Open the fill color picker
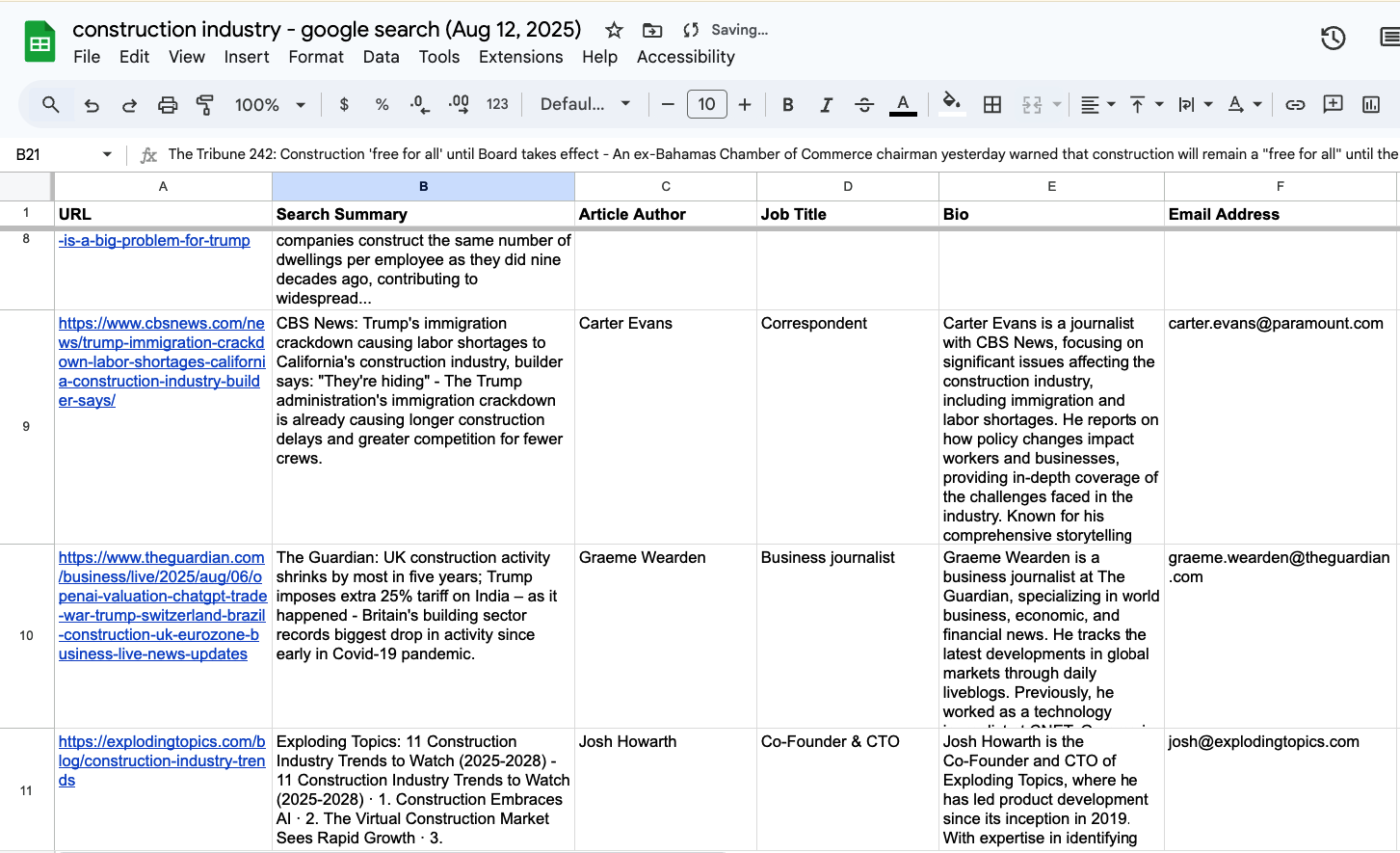The height and width of the screenshot is (853, 1400). 952,103
